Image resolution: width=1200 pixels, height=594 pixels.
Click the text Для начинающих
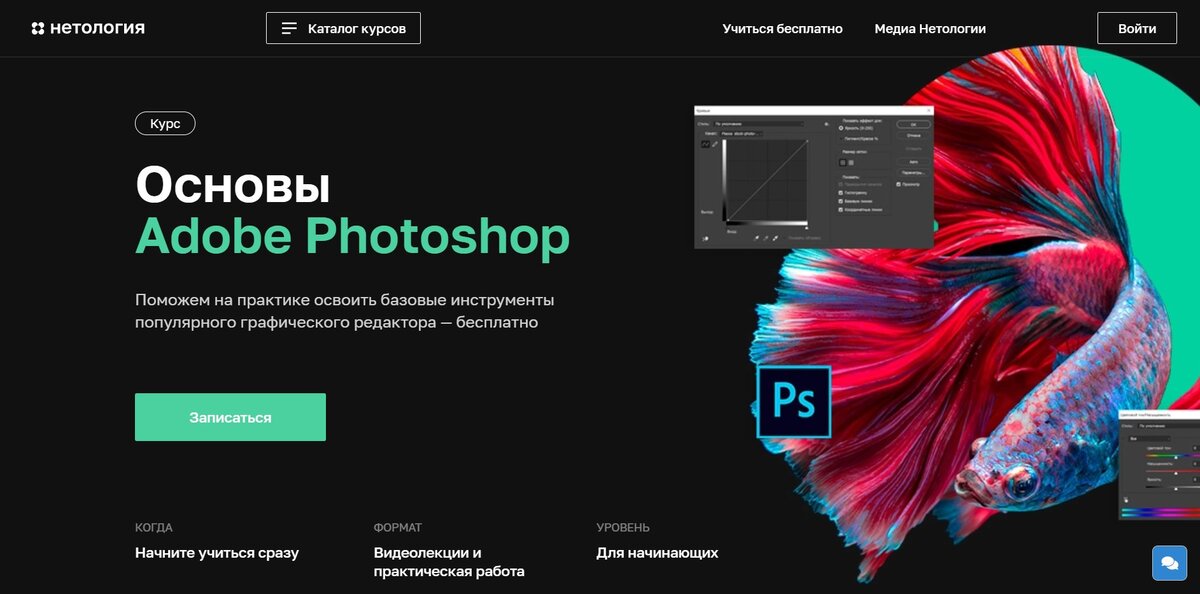pos(657,552)
